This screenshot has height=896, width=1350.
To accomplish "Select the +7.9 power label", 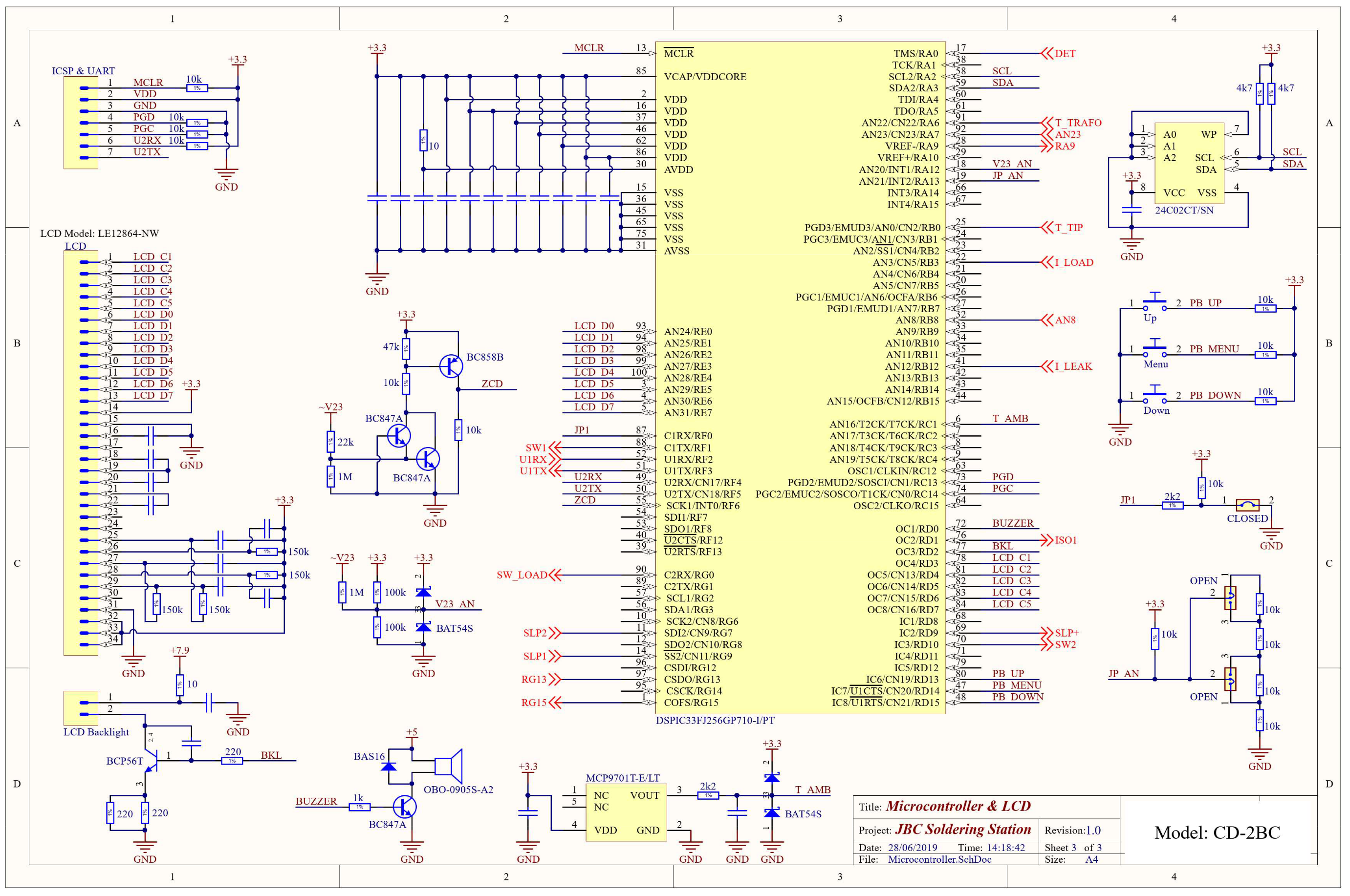I will point(179,650).
